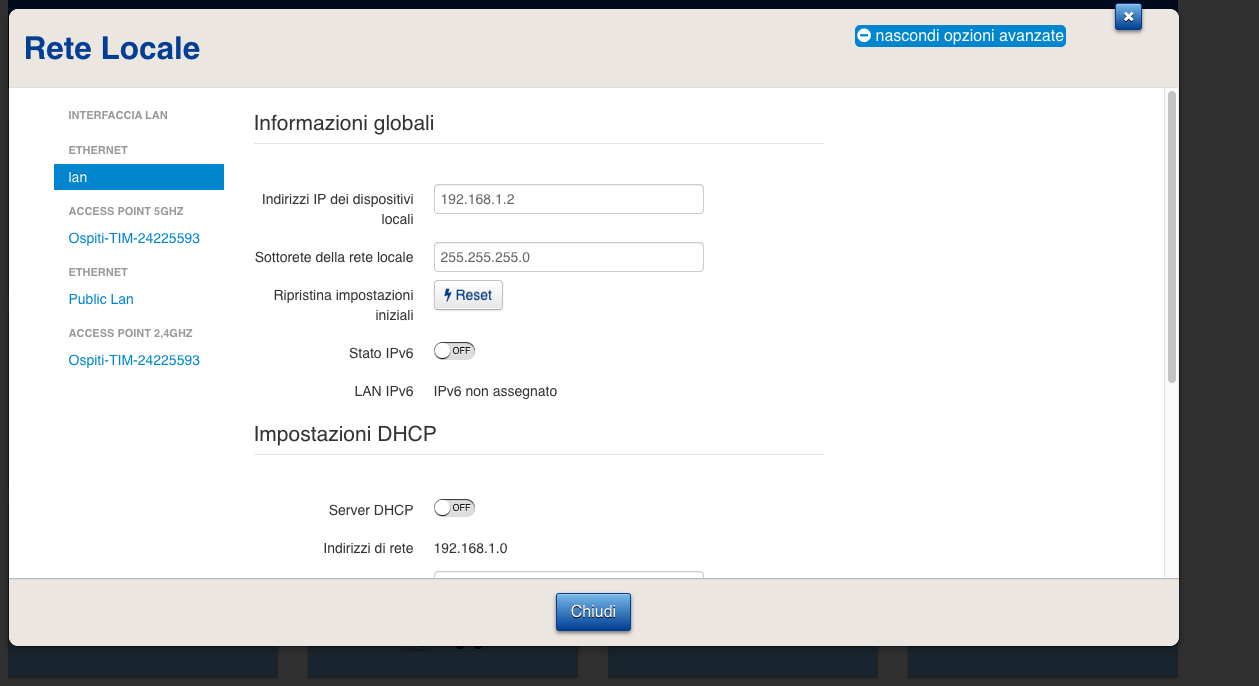Screen dimensions: 1259x686
Task: Select the lan Ethernet interface
Action: pyautogui.click(x=138, y=177)
